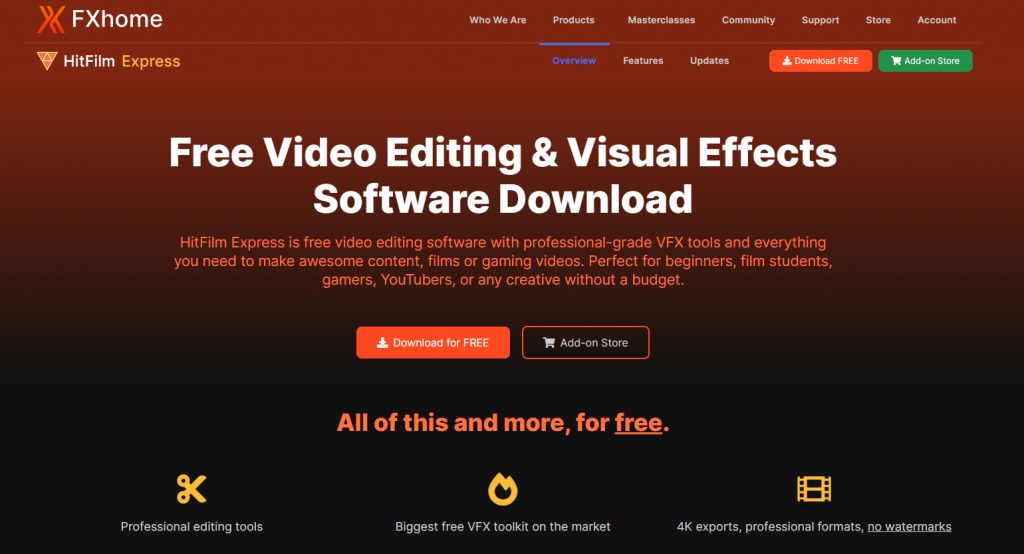Image resolution: width=1024 pixels, height=554 pixels.
Task: Switch to the Updates tab
Action: (709, 61)
